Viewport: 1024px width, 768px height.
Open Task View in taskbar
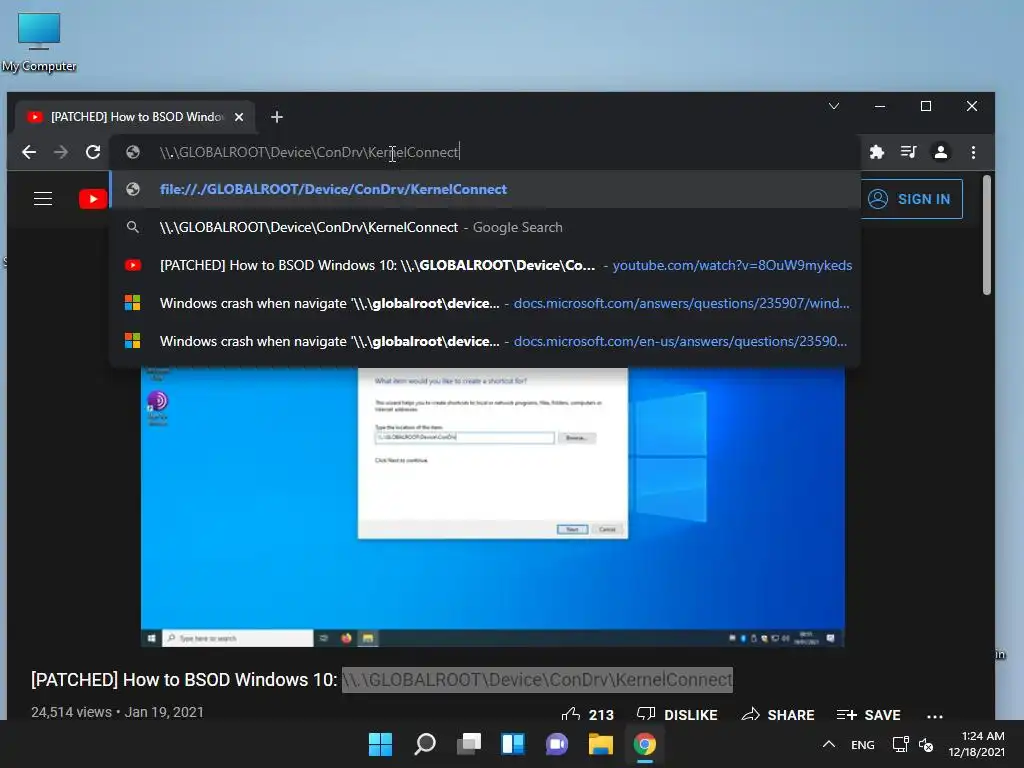tap(469, 744)
